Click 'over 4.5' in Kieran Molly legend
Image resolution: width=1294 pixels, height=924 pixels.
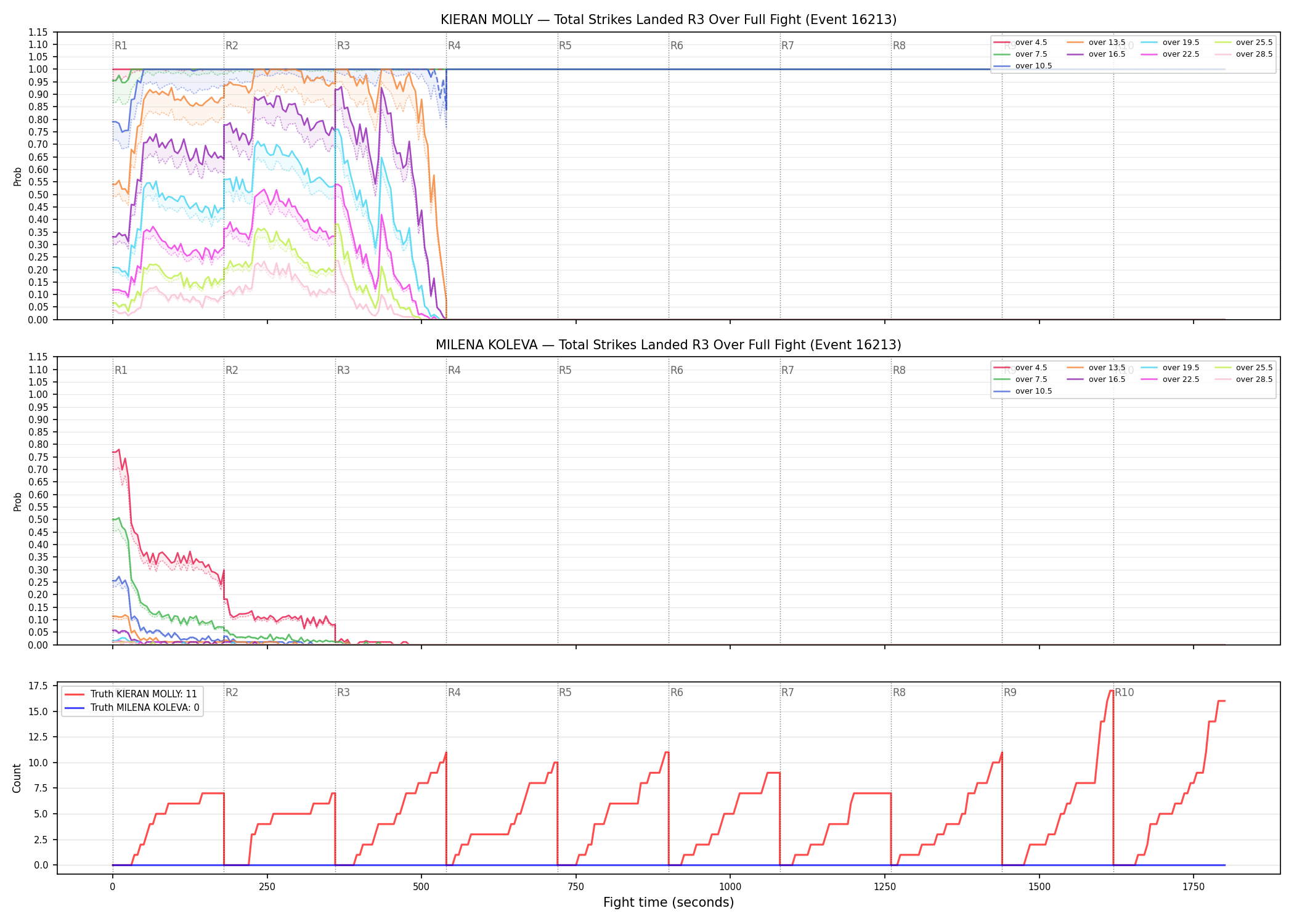pyautogui.click(x=1031, y=43)
